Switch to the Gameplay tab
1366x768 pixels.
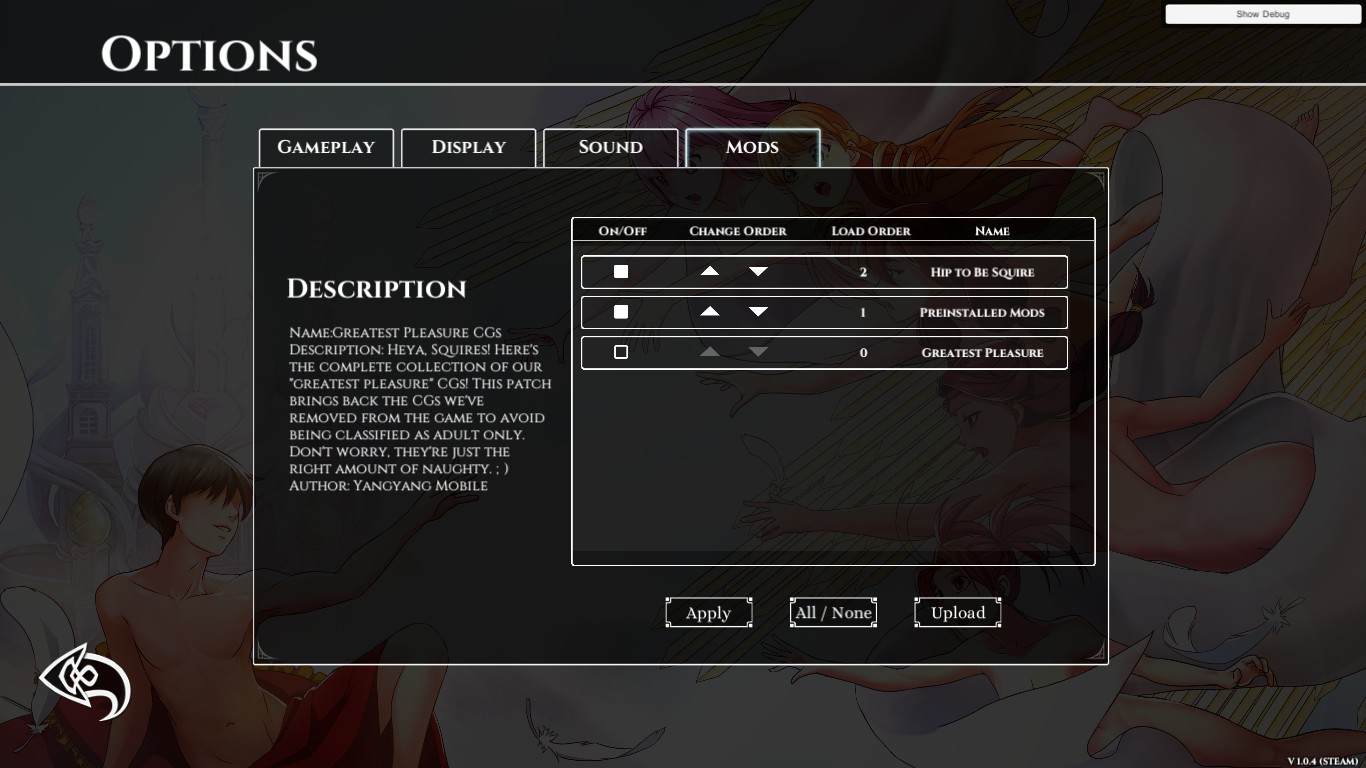click(x=326, y=147)
